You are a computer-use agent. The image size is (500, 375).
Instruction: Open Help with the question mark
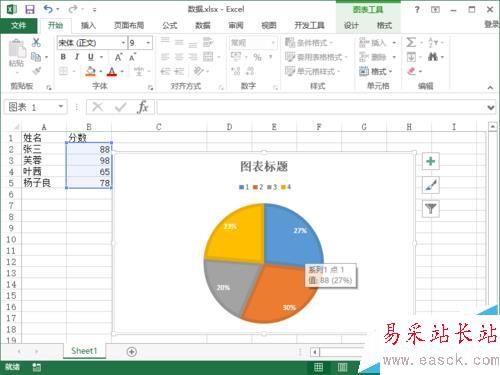coord(417,10)
